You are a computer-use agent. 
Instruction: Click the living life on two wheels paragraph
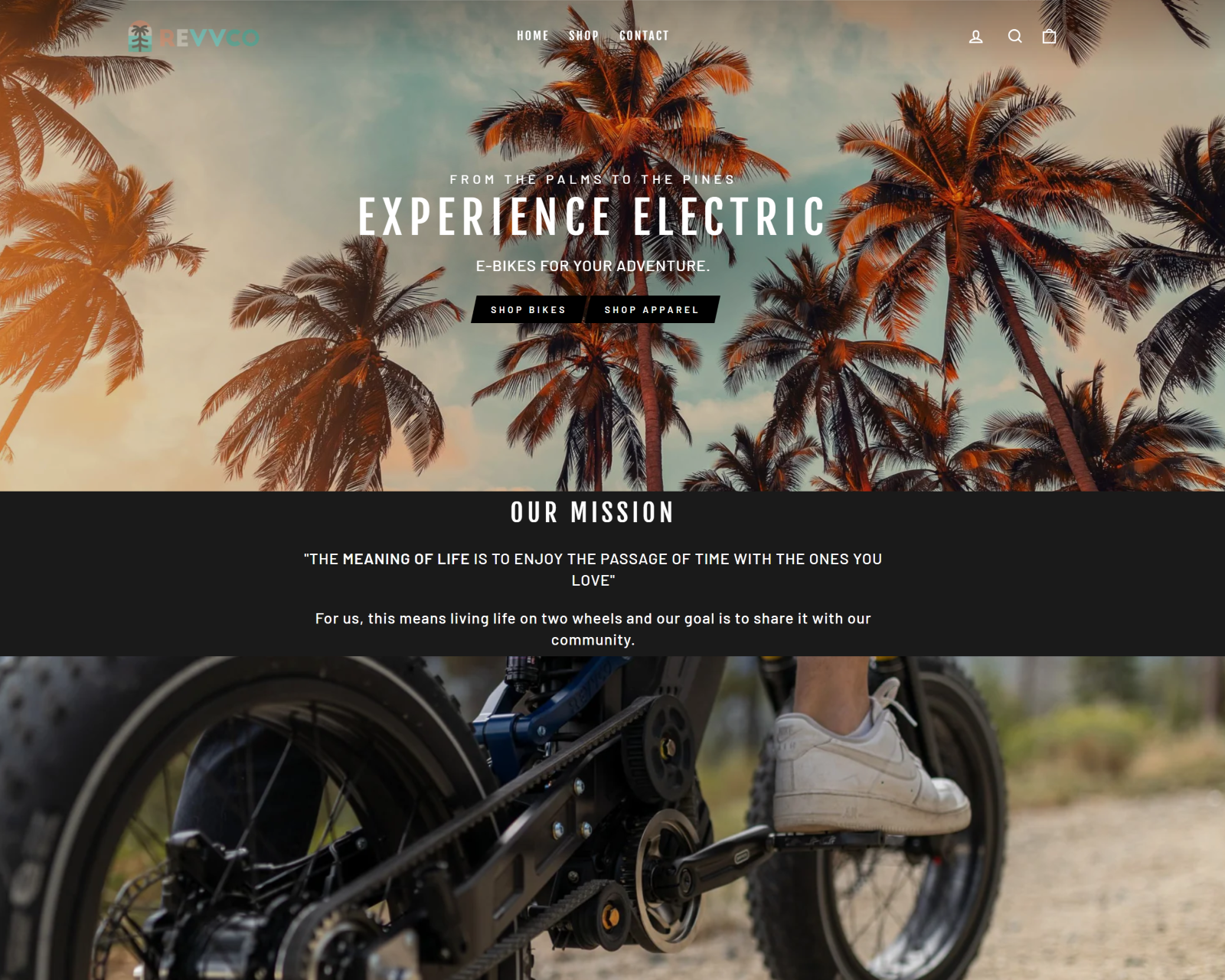click(x=593, y=629)
